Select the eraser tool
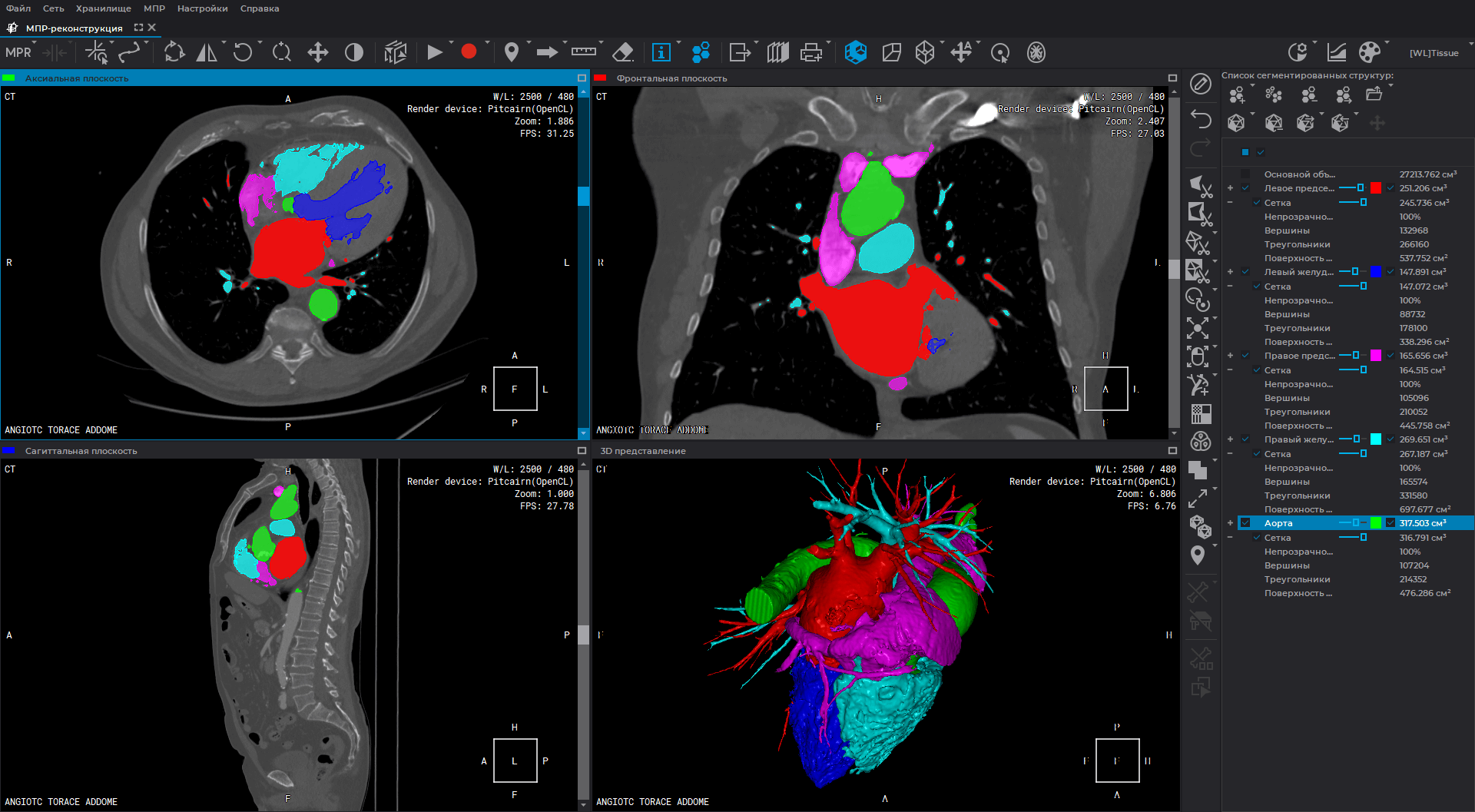Viewport: 1475px width, 812px height. tap(622, 52)
